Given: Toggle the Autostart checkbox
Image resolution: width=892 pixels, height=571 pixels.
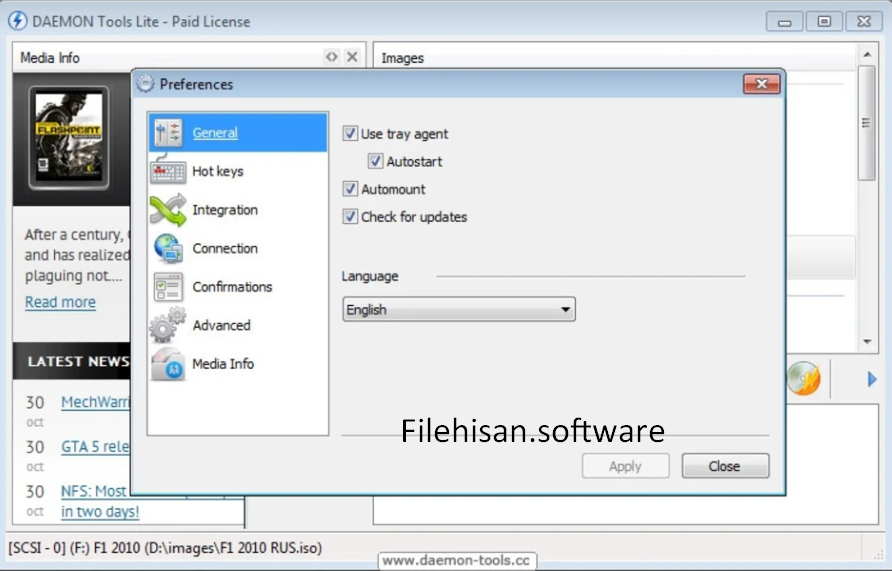Looking at the screenshot, I should (x=375, y=161).
